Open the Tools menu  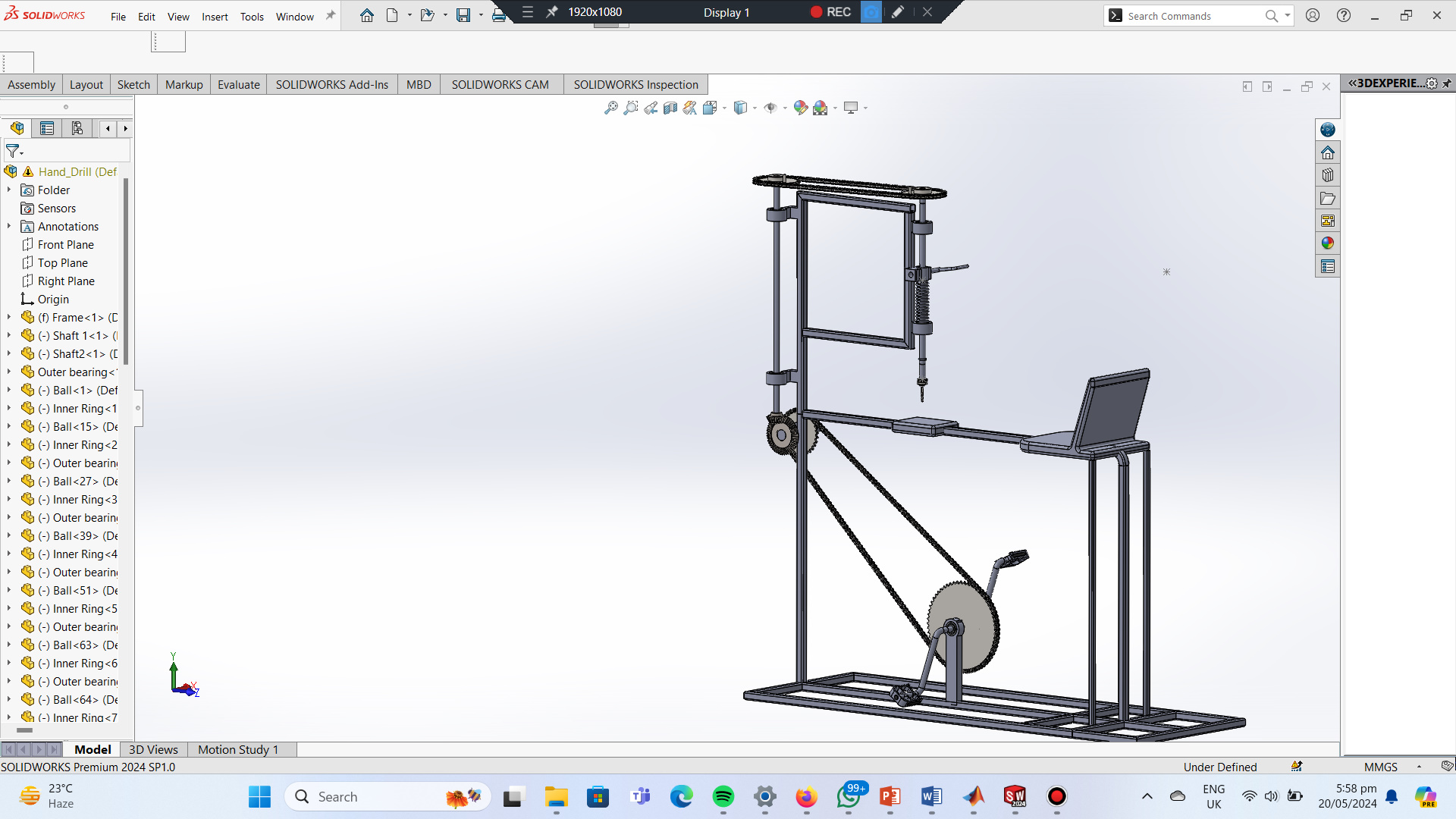(x=252, y=16)
